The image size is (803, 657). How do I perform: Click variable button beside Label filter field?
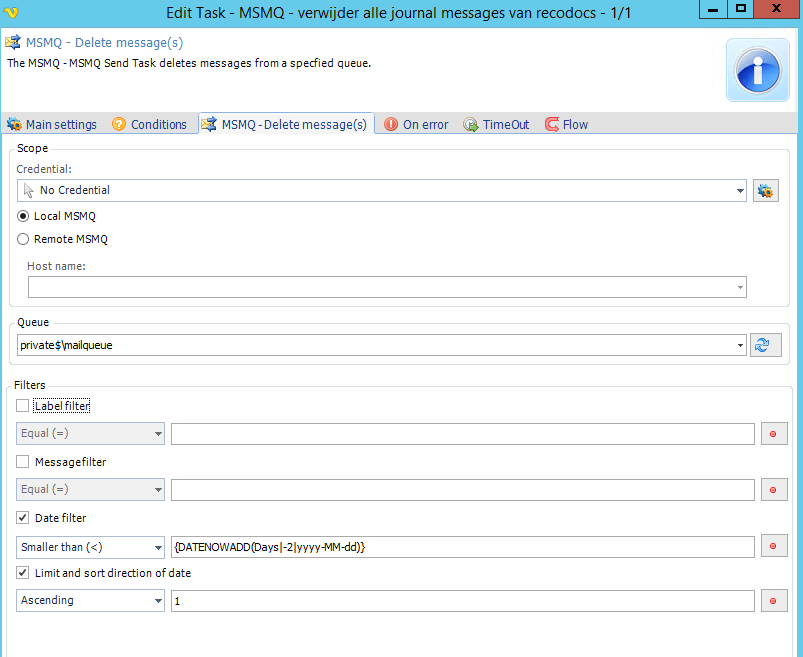tap(774, 434)
